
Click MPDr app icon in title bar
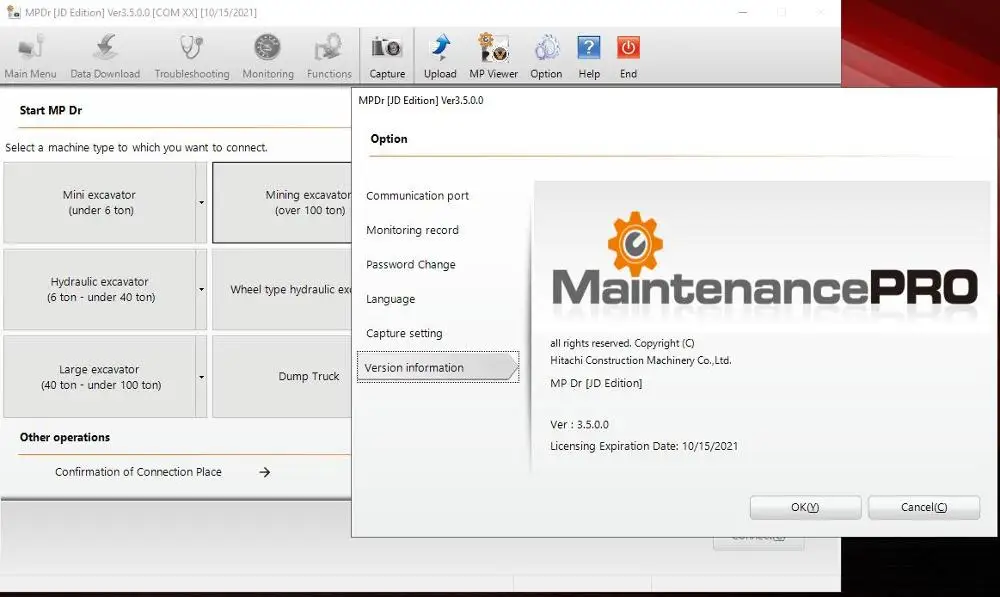(13, 12)
